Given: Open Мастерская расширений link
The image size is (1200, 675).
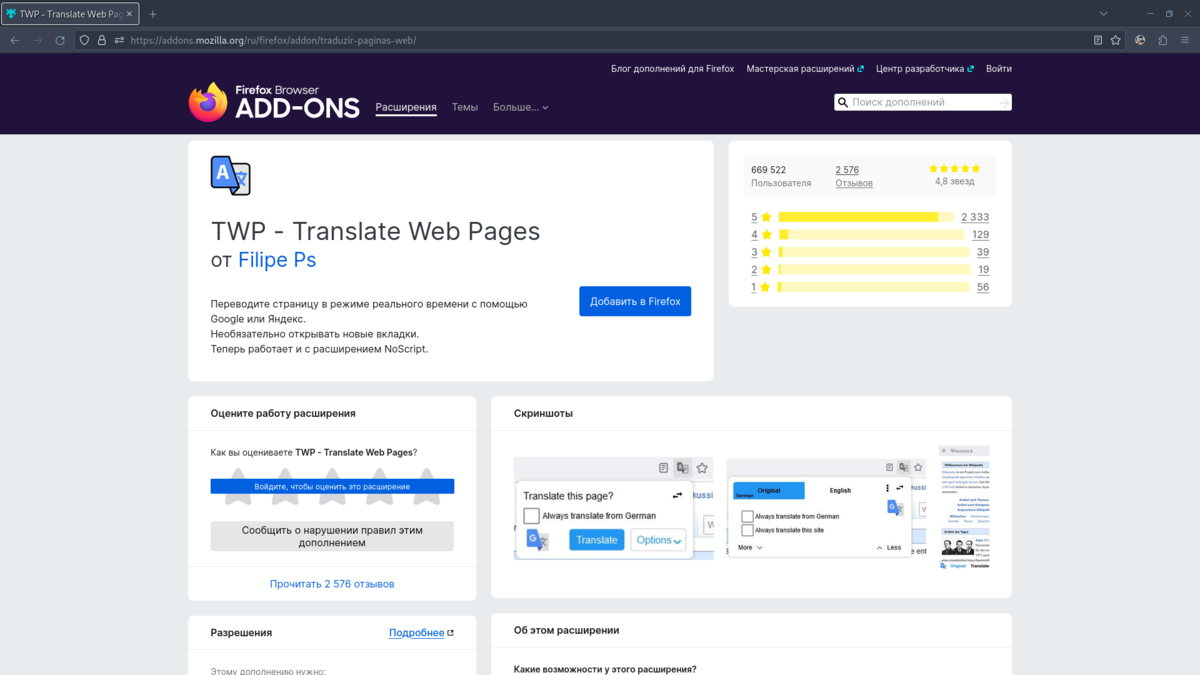Looking at the screenshot, I should (x=805, y=69).
